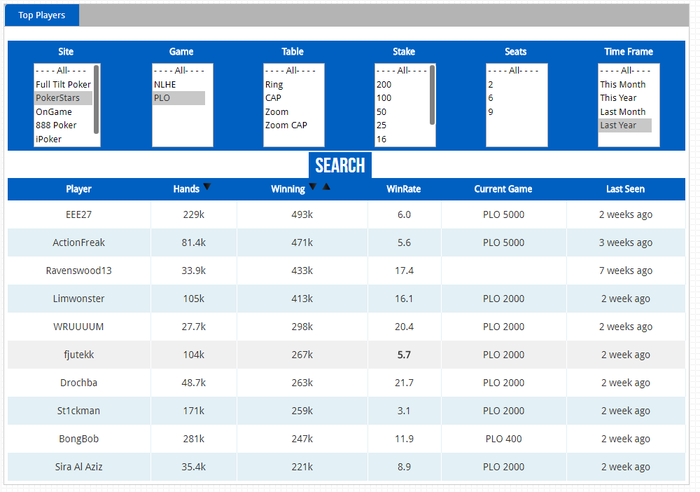Select stake 25 in Stake list

coord(402,125)
